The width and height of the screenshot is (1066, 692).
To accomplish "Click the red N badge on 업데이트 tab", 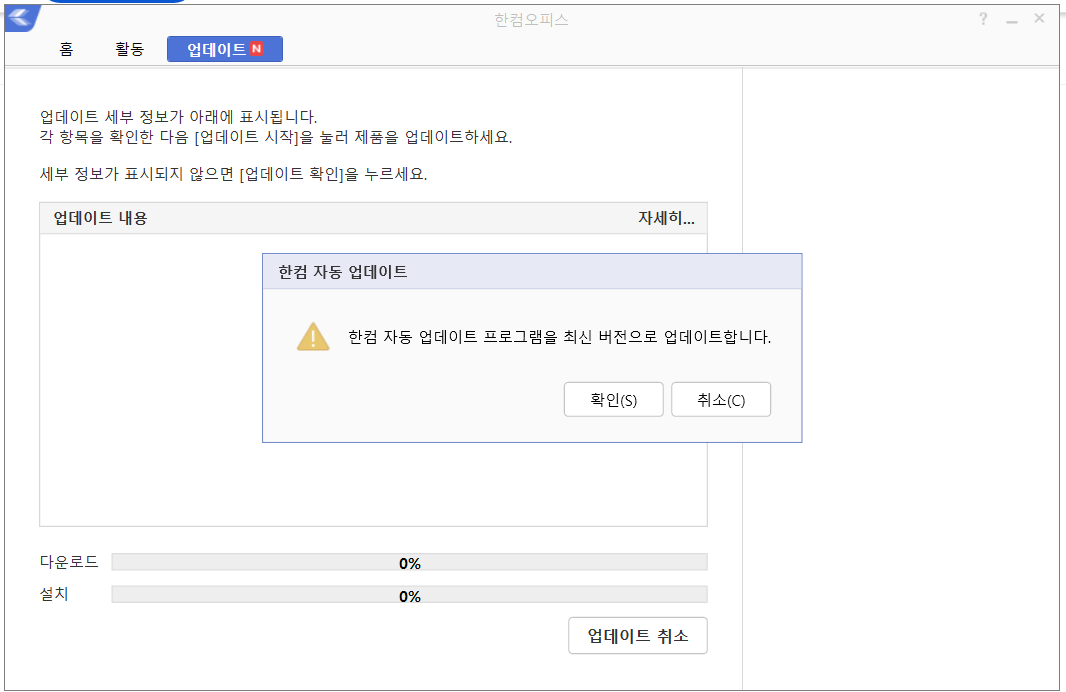I will point(256,48).
